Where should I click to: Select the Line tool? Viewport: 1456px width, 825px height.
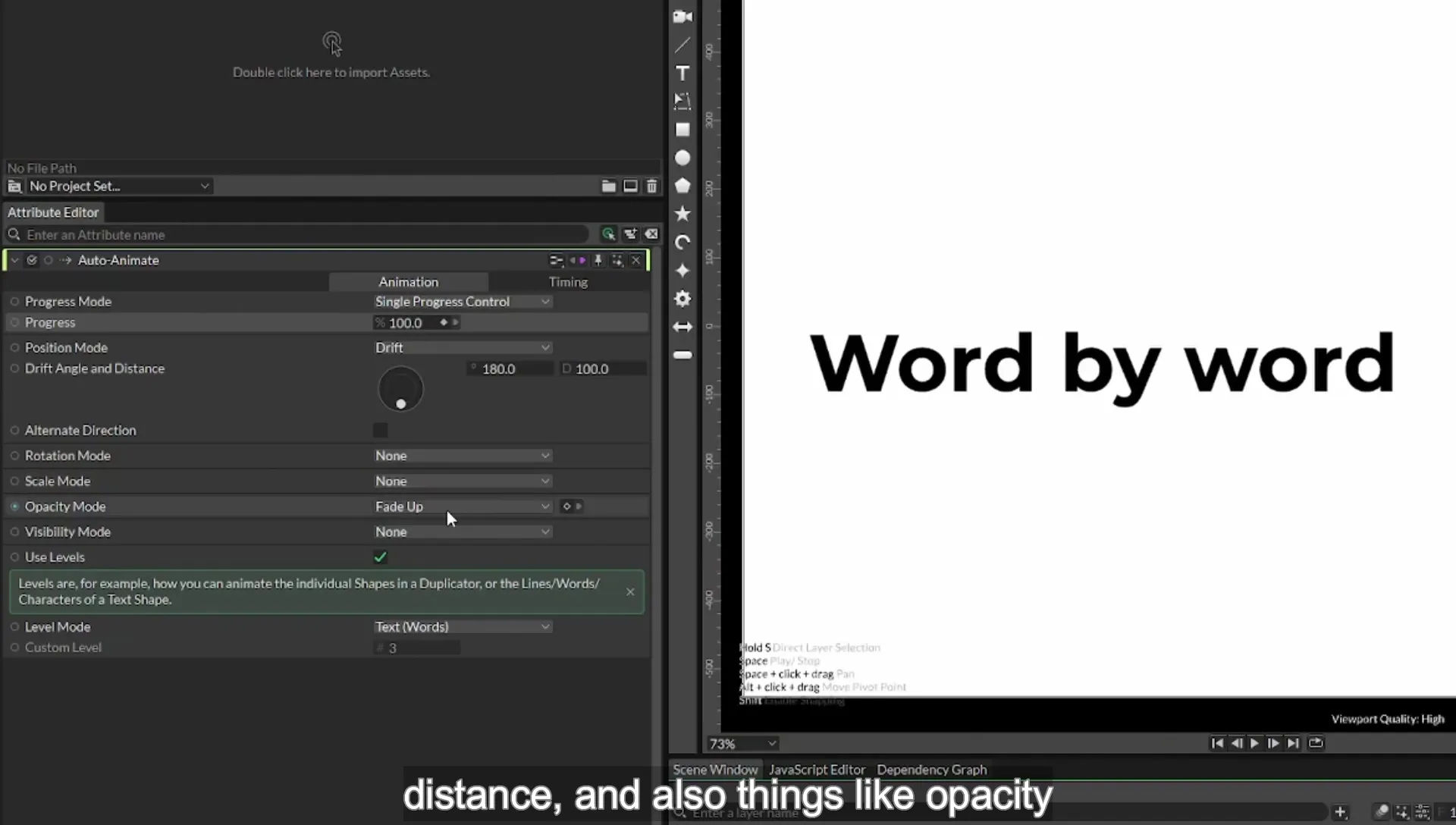pyautogui.click(x=682, y=45)
